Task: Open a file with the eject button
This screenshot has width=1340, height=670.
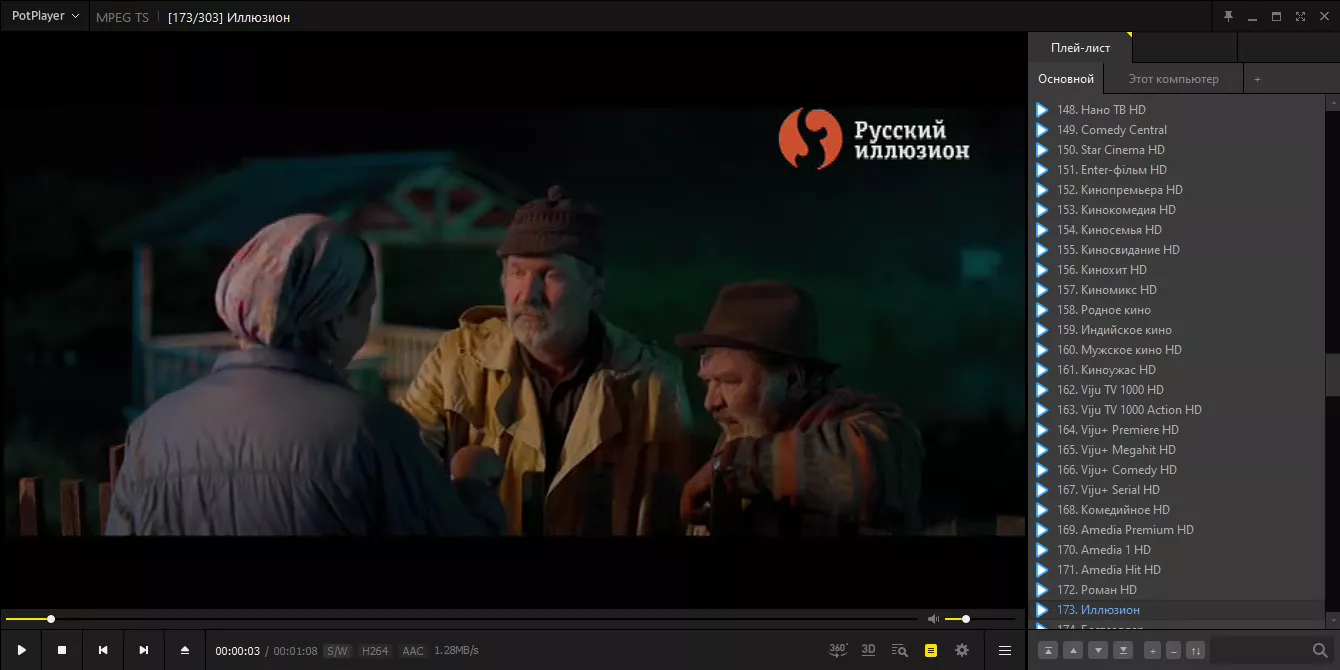Action: pos(185,650)
